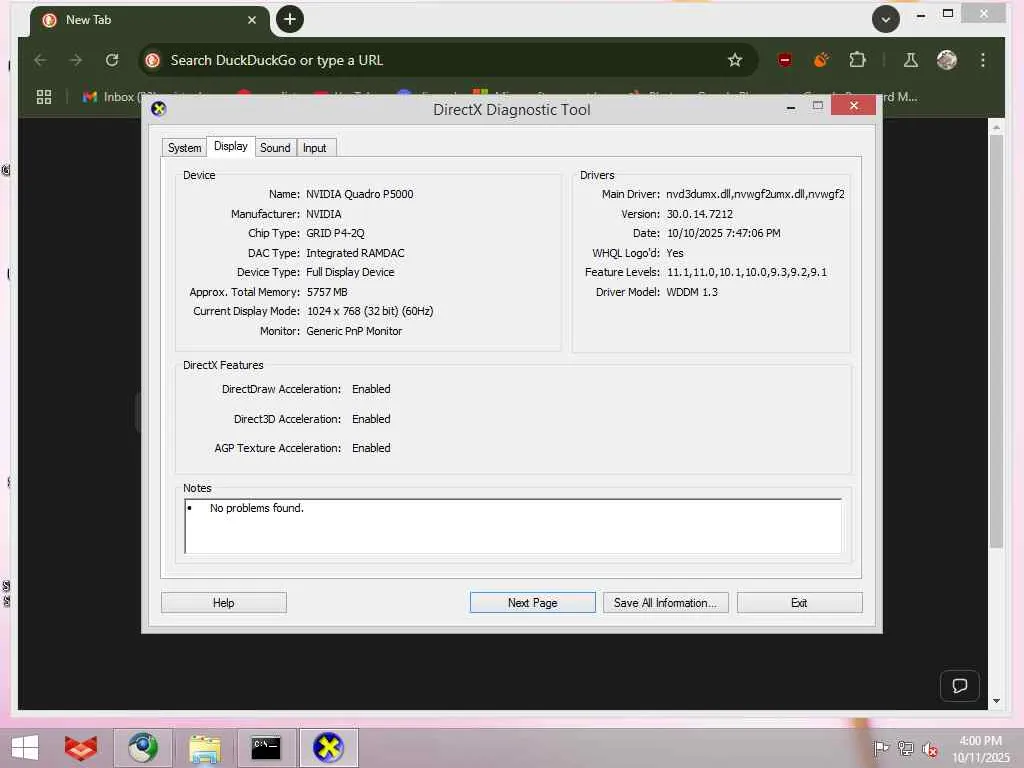Select the Display tab

coord(231,146)
